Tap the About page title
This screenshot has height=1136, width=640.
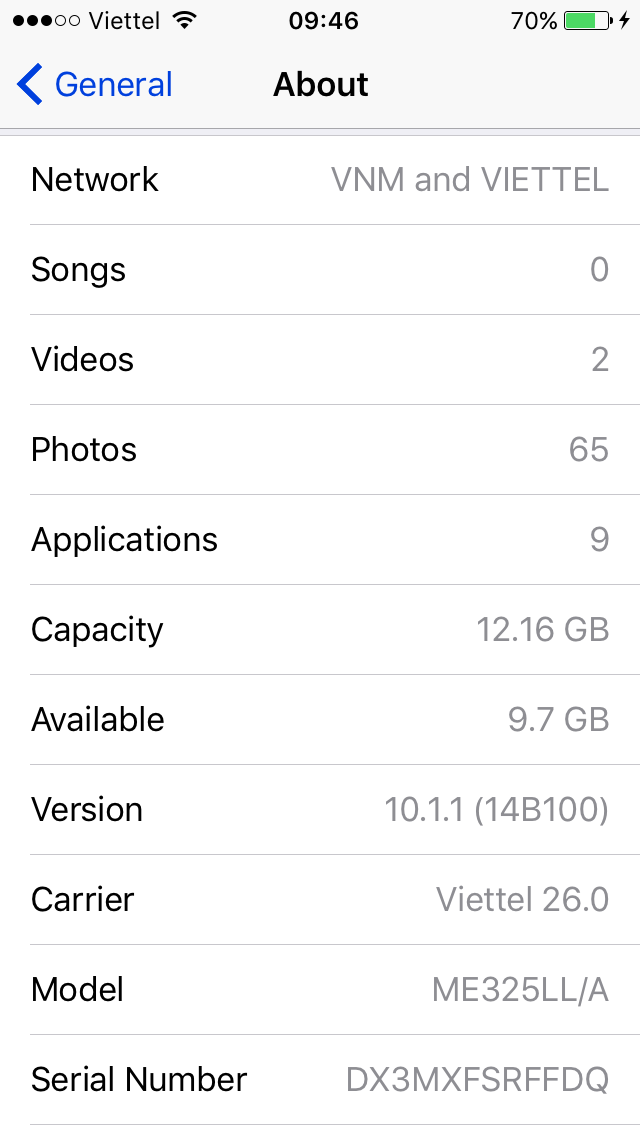[321, 85]
